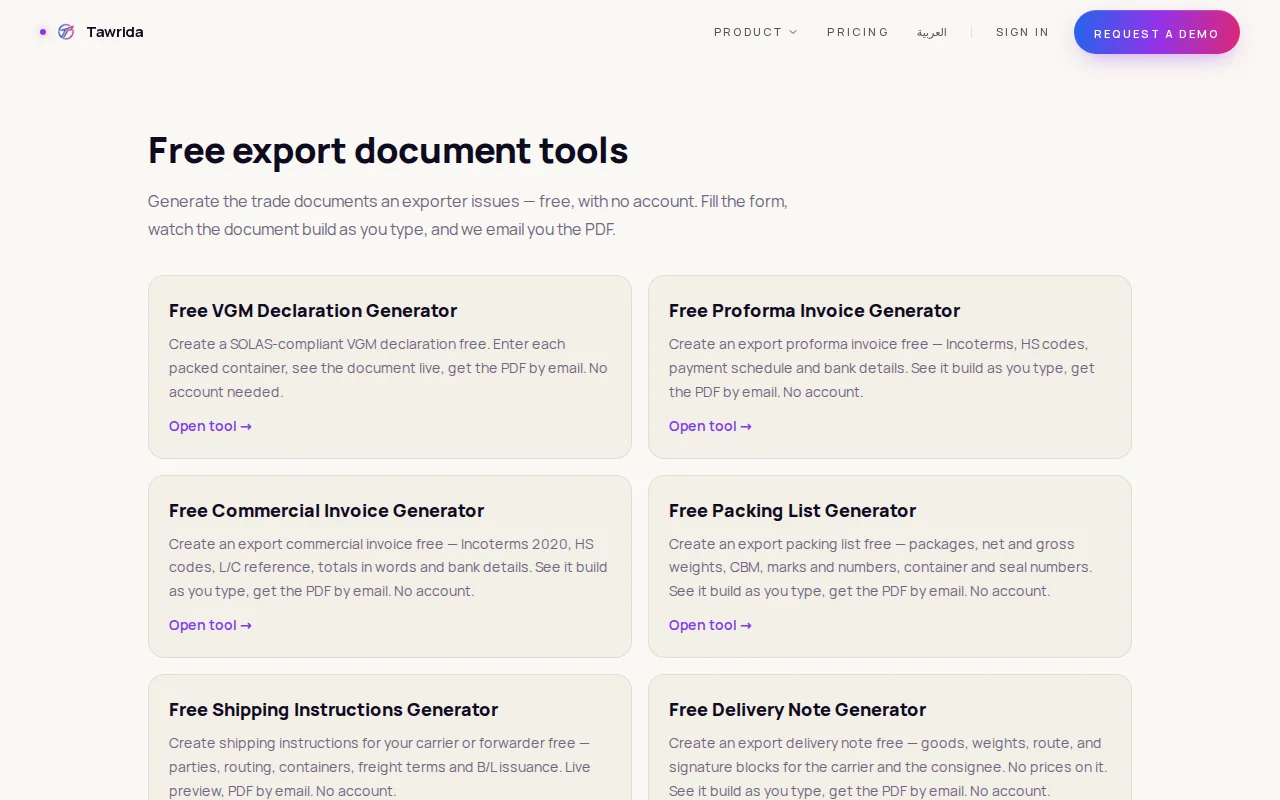The height and width of the screenshot is (800, 1280).
Task: Click the intro paragraph about trade documents
Action: [468, 215]
